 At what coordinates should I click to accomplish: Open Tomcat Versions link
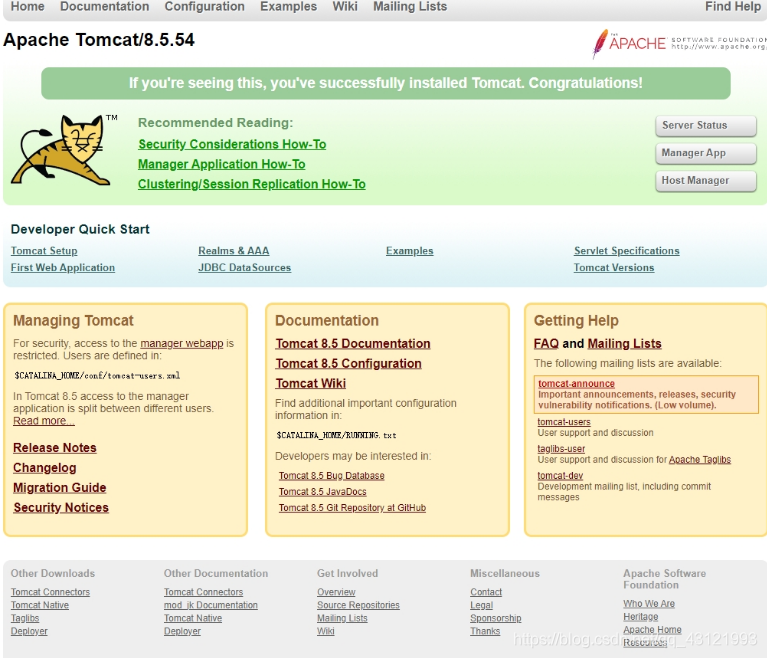(x=614, y=268)
